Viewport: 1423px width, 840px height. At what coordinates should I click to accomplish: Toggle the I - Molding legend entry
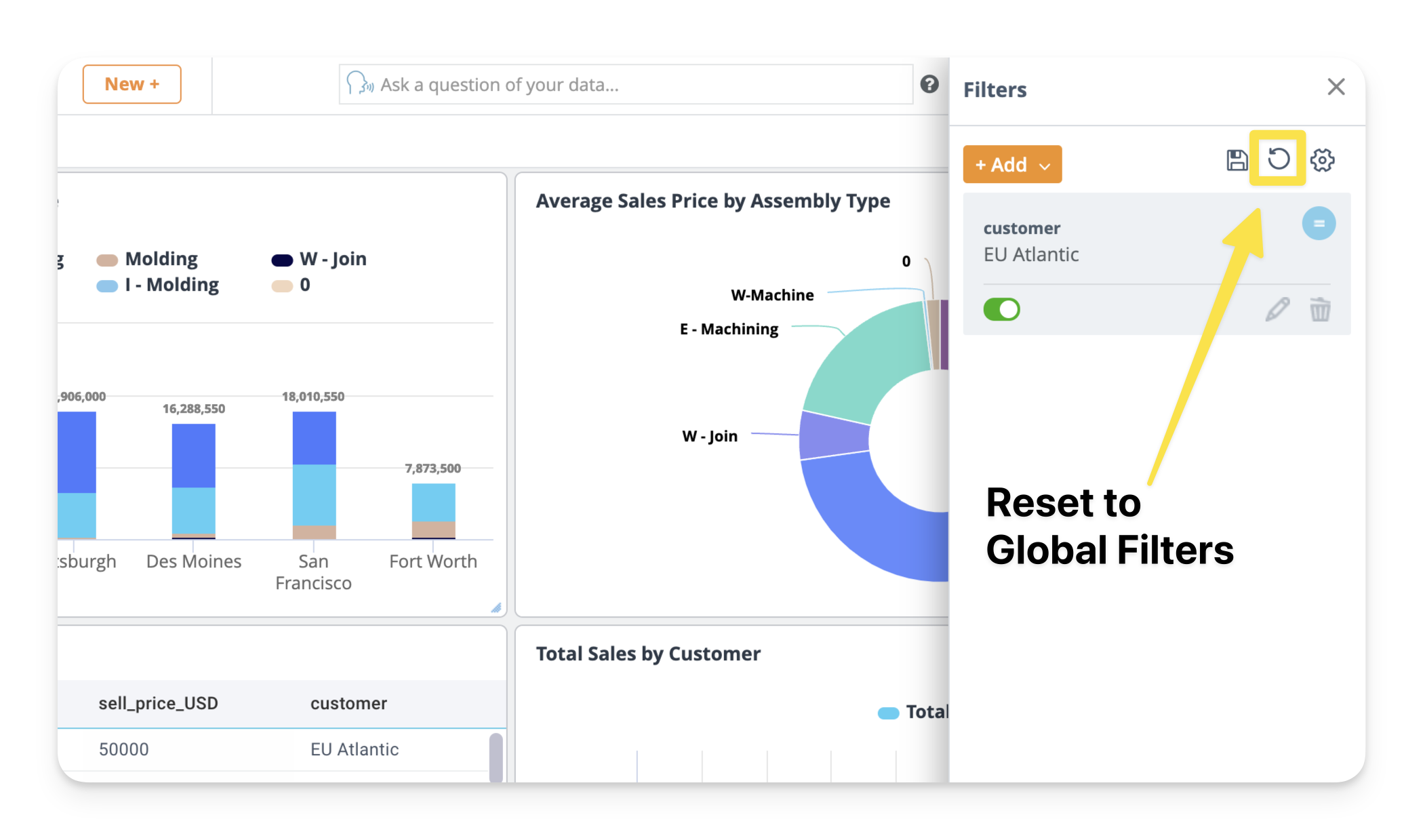coord(171,285)
